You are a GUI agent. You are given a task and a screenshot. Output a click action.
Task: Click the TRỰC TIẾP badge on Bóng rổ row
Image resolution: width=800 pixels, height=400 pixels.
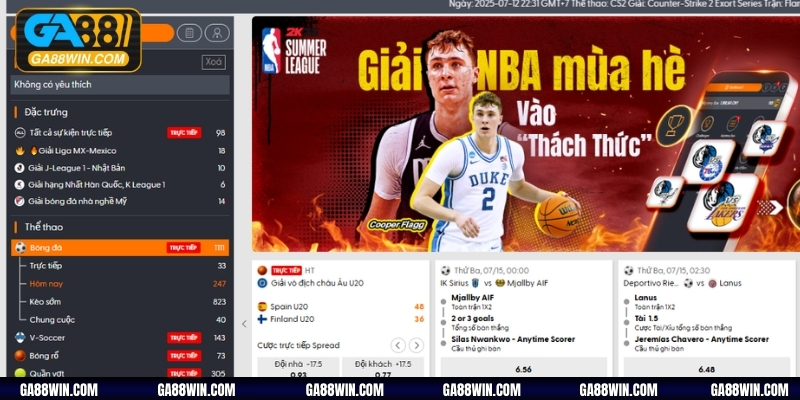(x=184, y=356)
